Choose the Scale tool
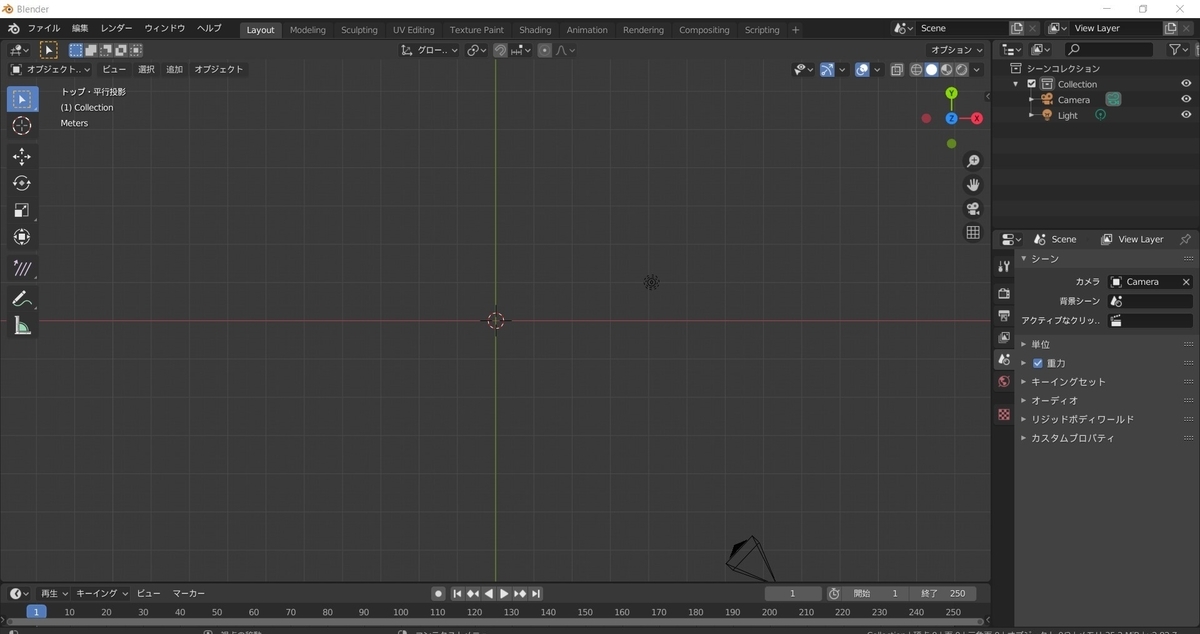Image resolution: width=1200 pixels, height=634 pixels. (x=22, y=210)
